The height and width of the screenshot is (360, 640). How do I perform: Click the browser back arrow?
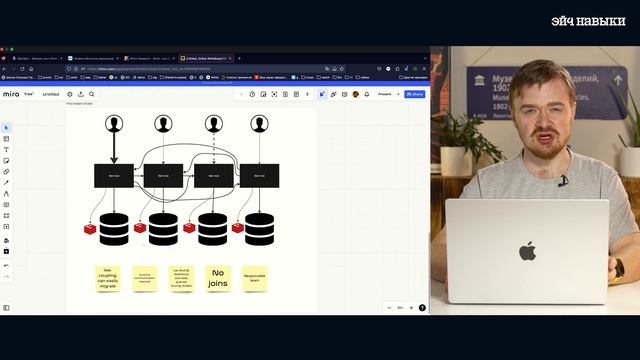tap(4, 69)
